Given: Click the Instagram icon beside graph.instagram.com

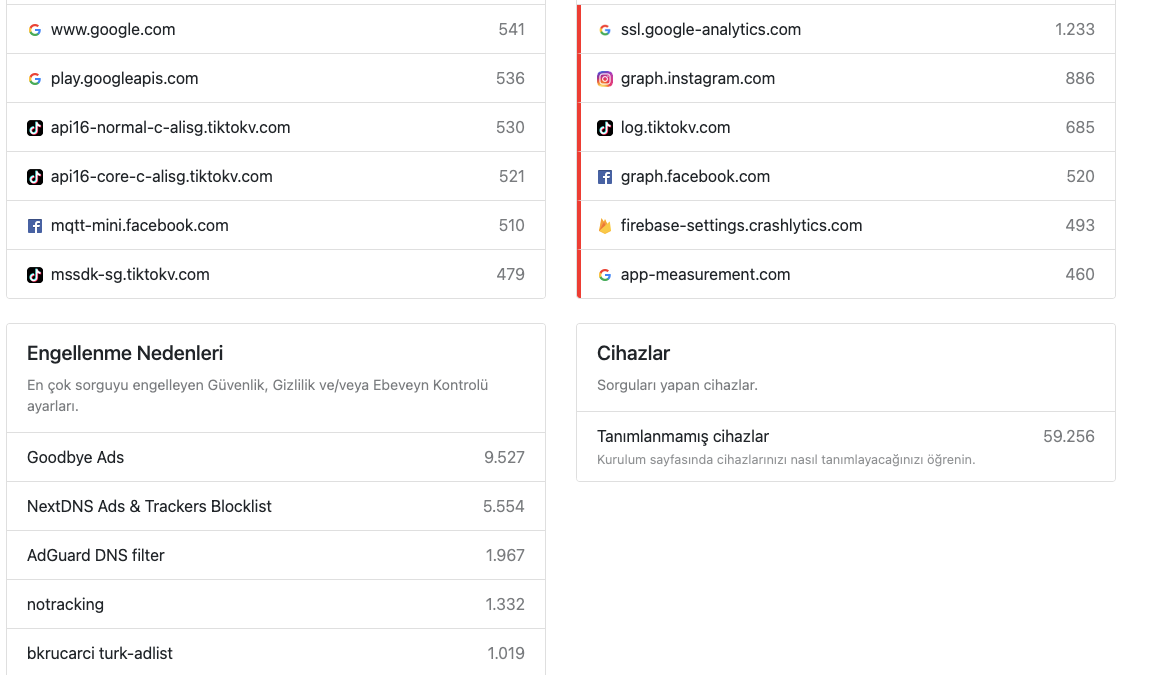Looking at the screenshot, I should click(x=605, y=79).
